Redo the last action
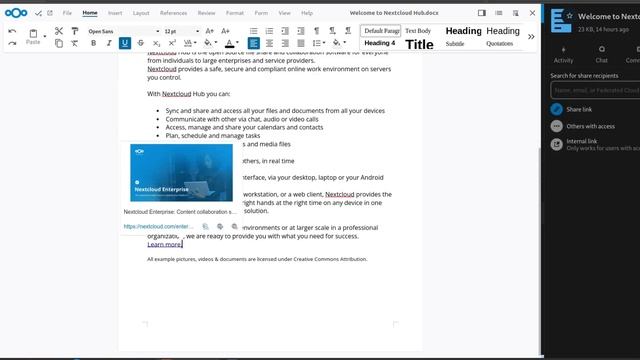This screenshot has width=640, height=360. point(12,43)
